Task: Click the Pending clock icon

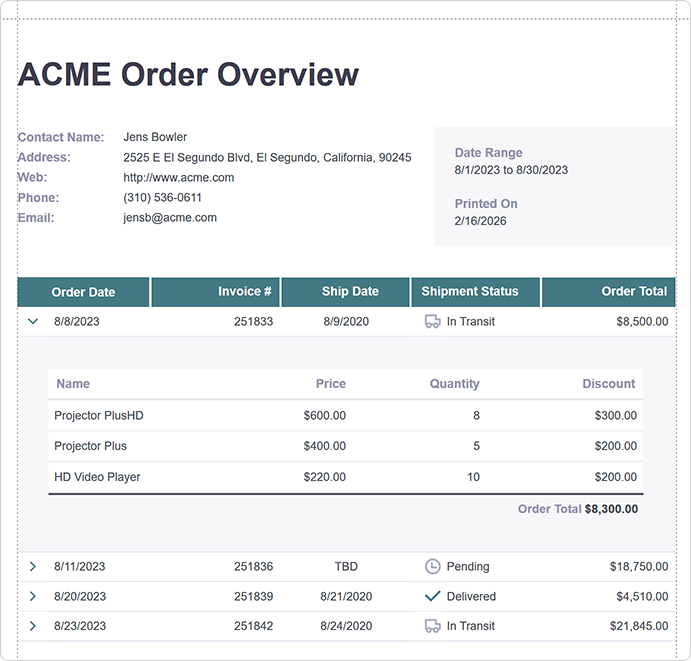Action: [432, 567]
